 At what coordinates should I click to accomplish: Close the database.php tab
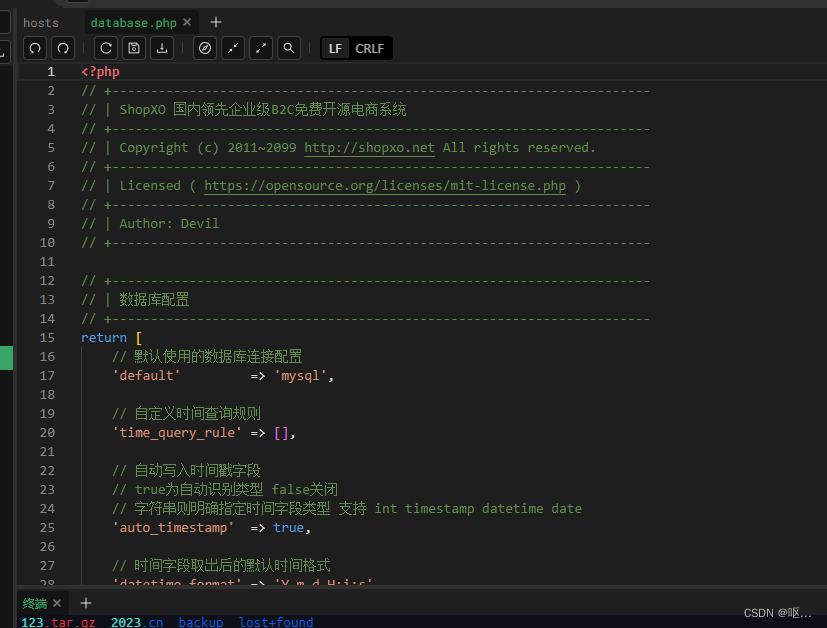pos(188,22)
